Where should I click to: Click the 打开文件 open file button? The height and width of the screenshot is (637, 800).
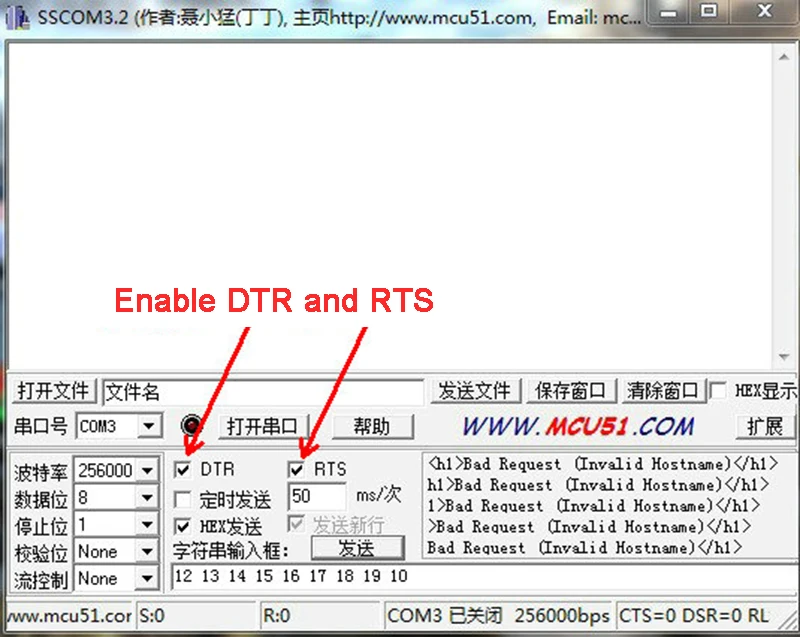tap(54, 392)
